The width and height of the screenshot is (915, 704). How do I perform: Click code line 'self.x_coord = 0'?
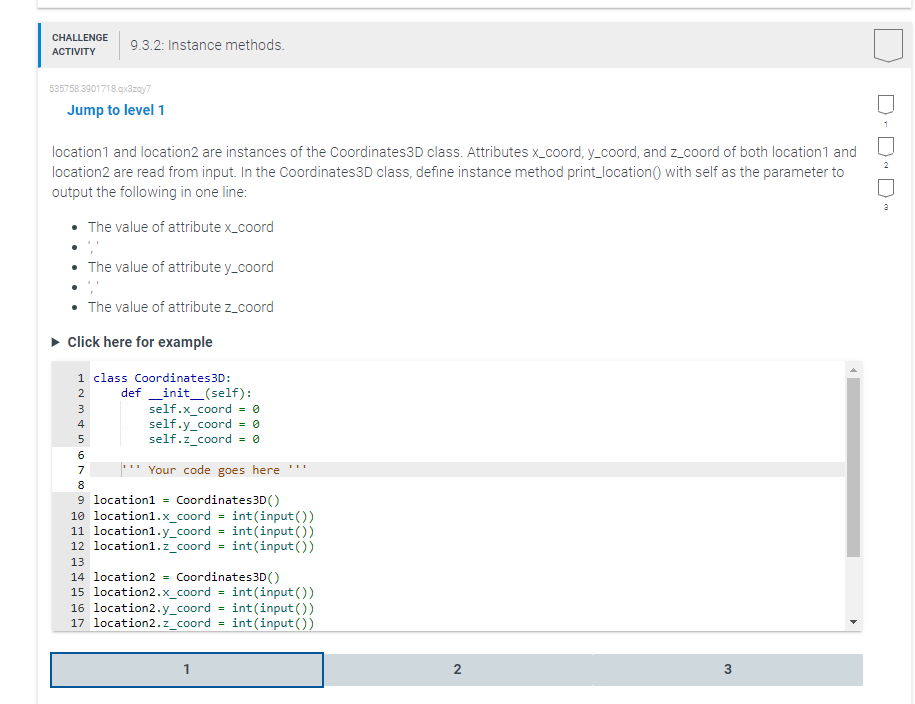point(204,409)
